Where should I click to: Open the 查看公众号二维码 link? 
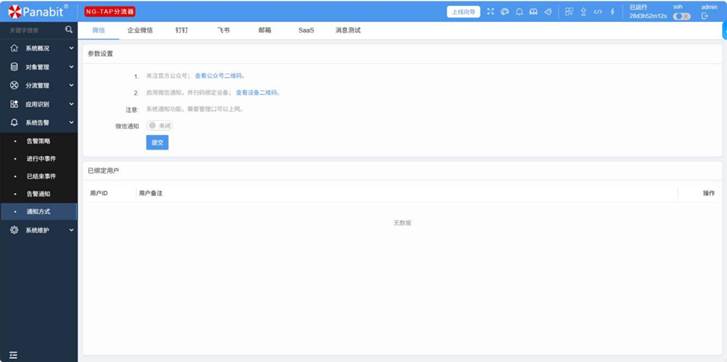point(219,76)
